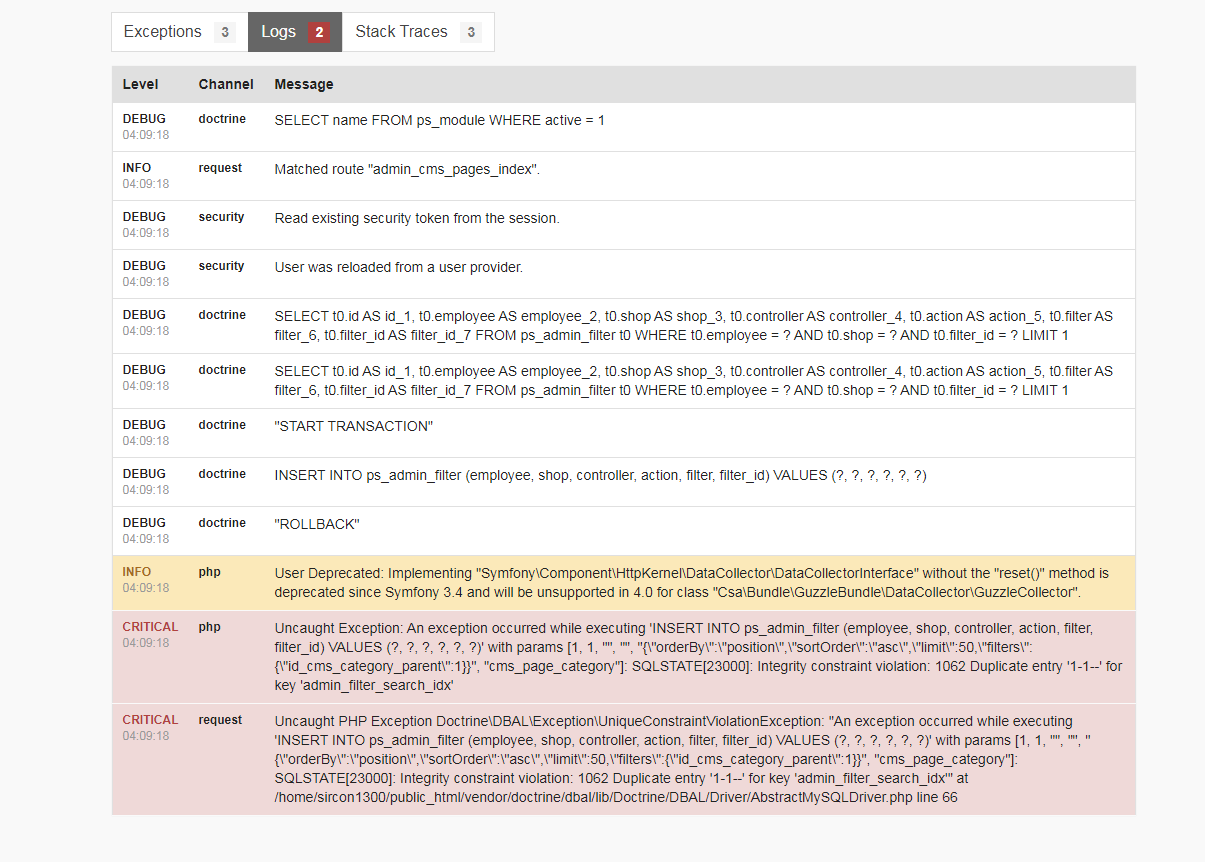Click CRITICAL level in the request channel row
The image size is (1205, 862).
[150, 720]
